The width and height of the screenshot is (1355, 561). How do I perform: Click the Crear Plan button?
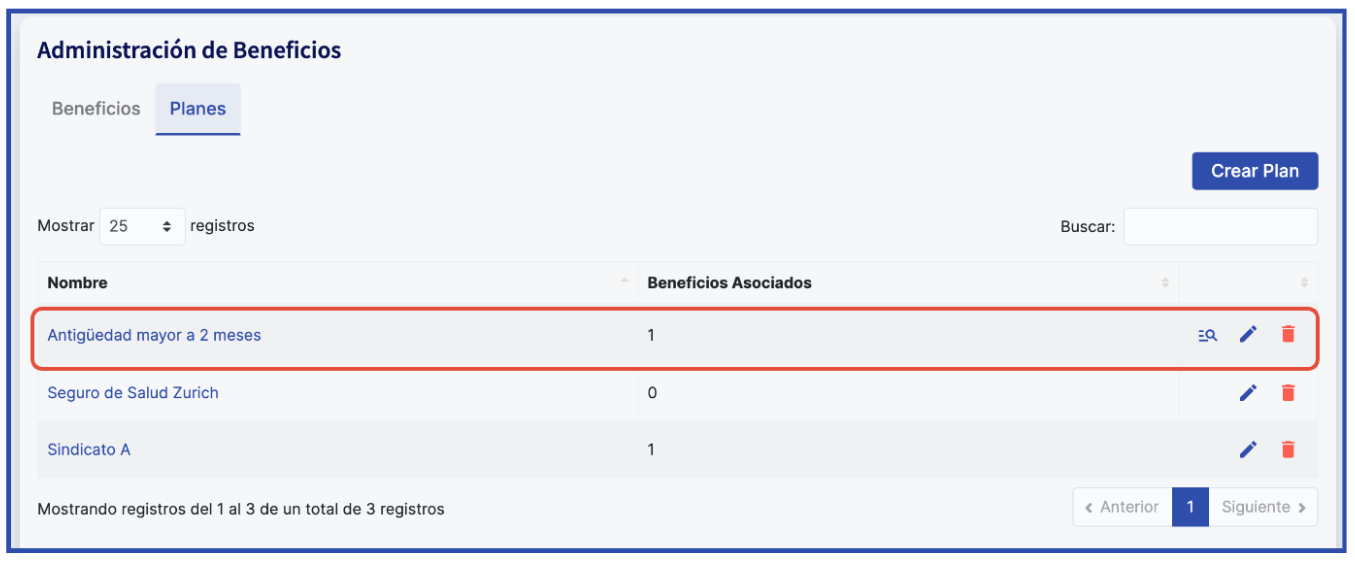tap(1254, 171)
